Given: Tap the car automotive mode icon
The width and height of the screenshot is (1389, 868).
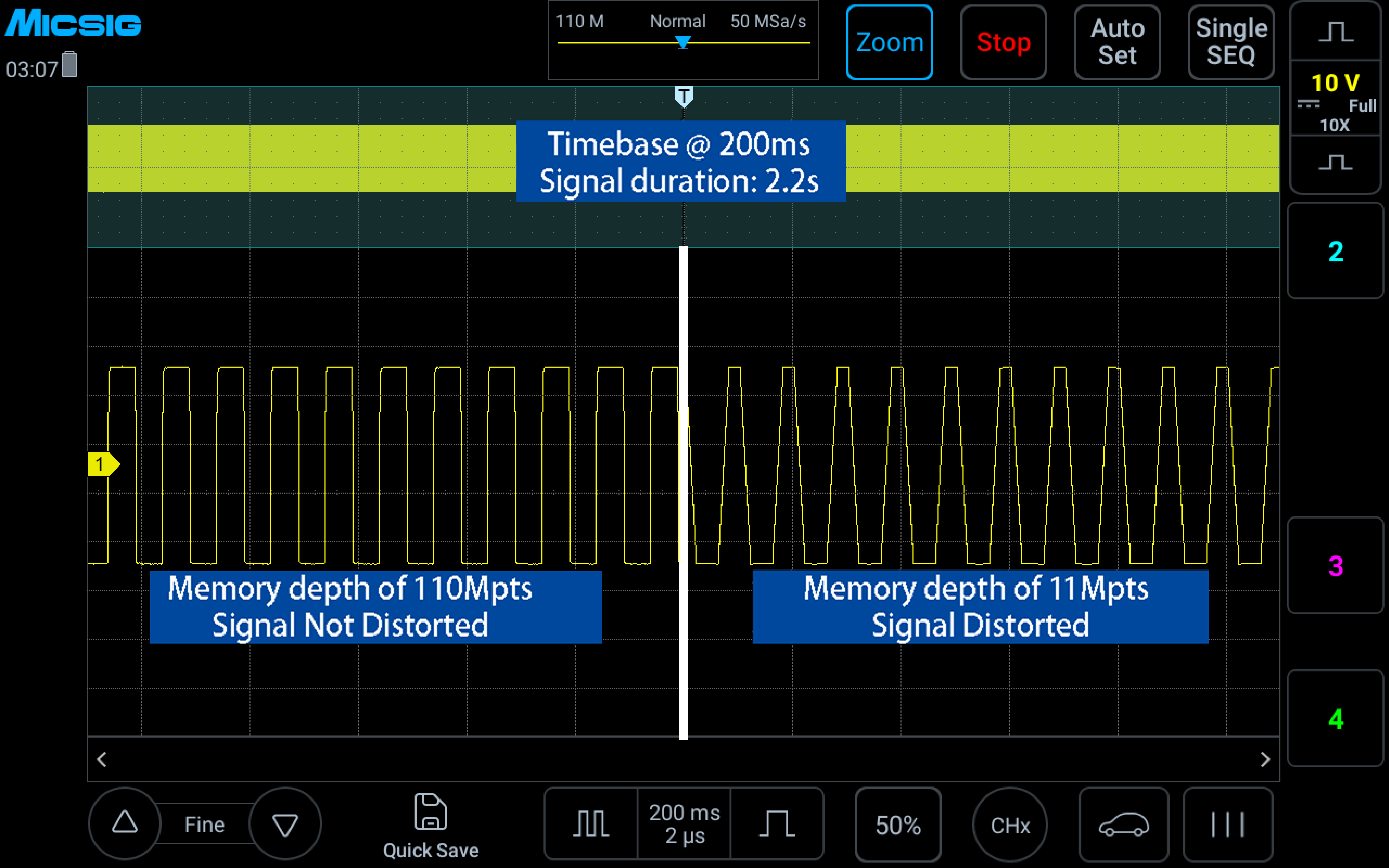Looking at the screenshot, I should 1123,825.
